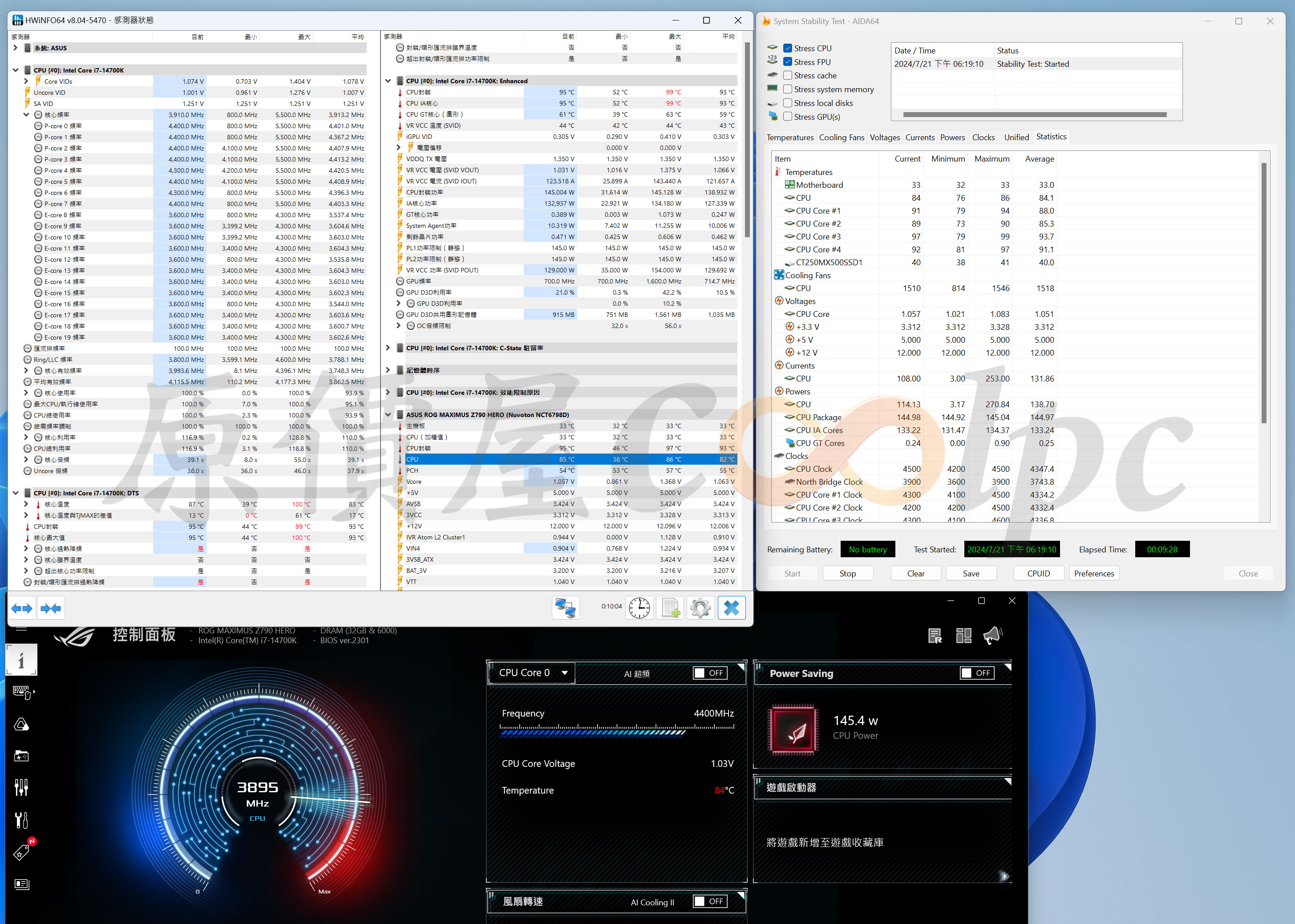
Task: Click CPUID button in AIDA64
Action: 1038,574
